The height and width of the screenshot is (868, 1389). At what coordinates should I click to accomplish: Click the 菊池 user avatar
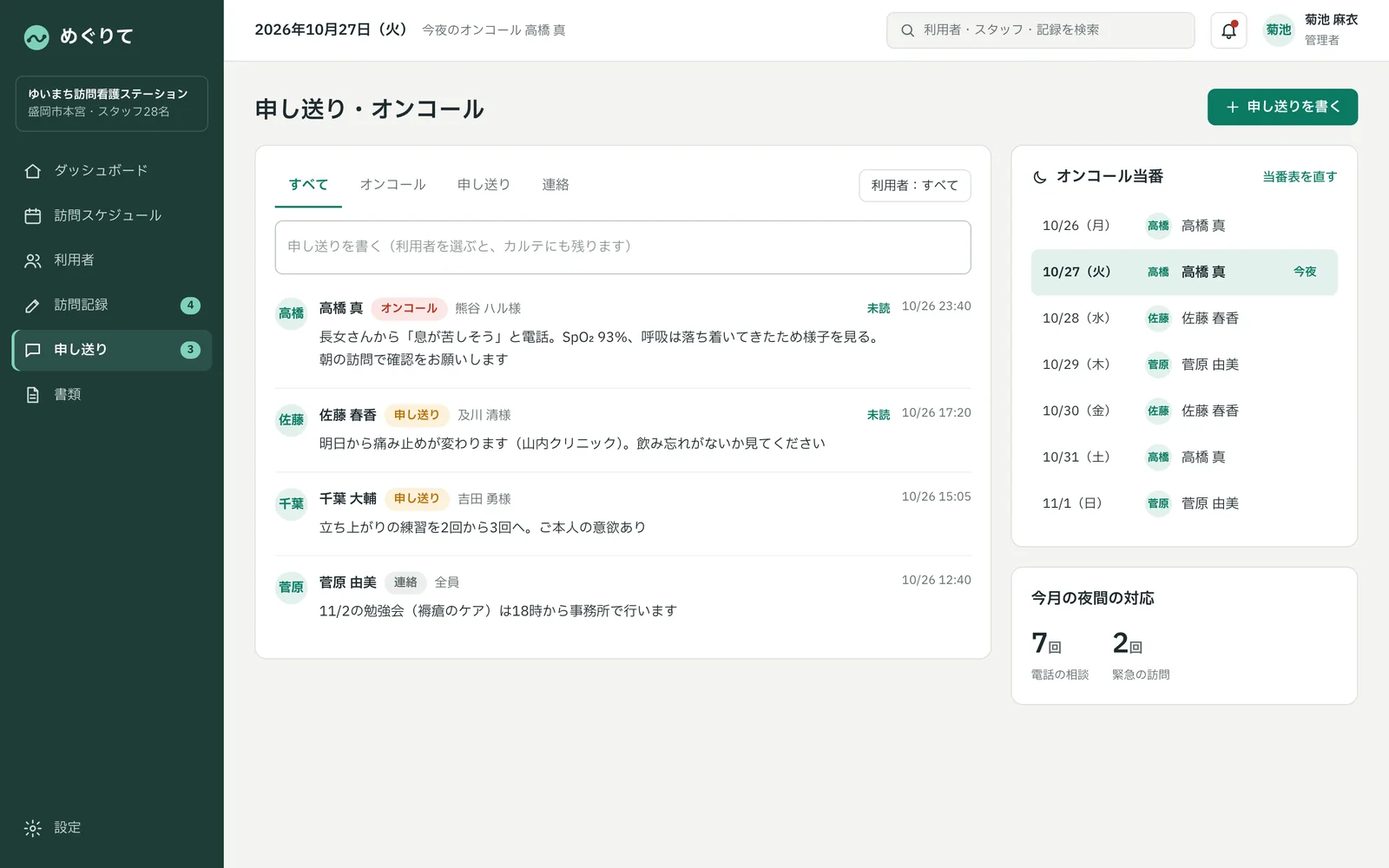1279,30
